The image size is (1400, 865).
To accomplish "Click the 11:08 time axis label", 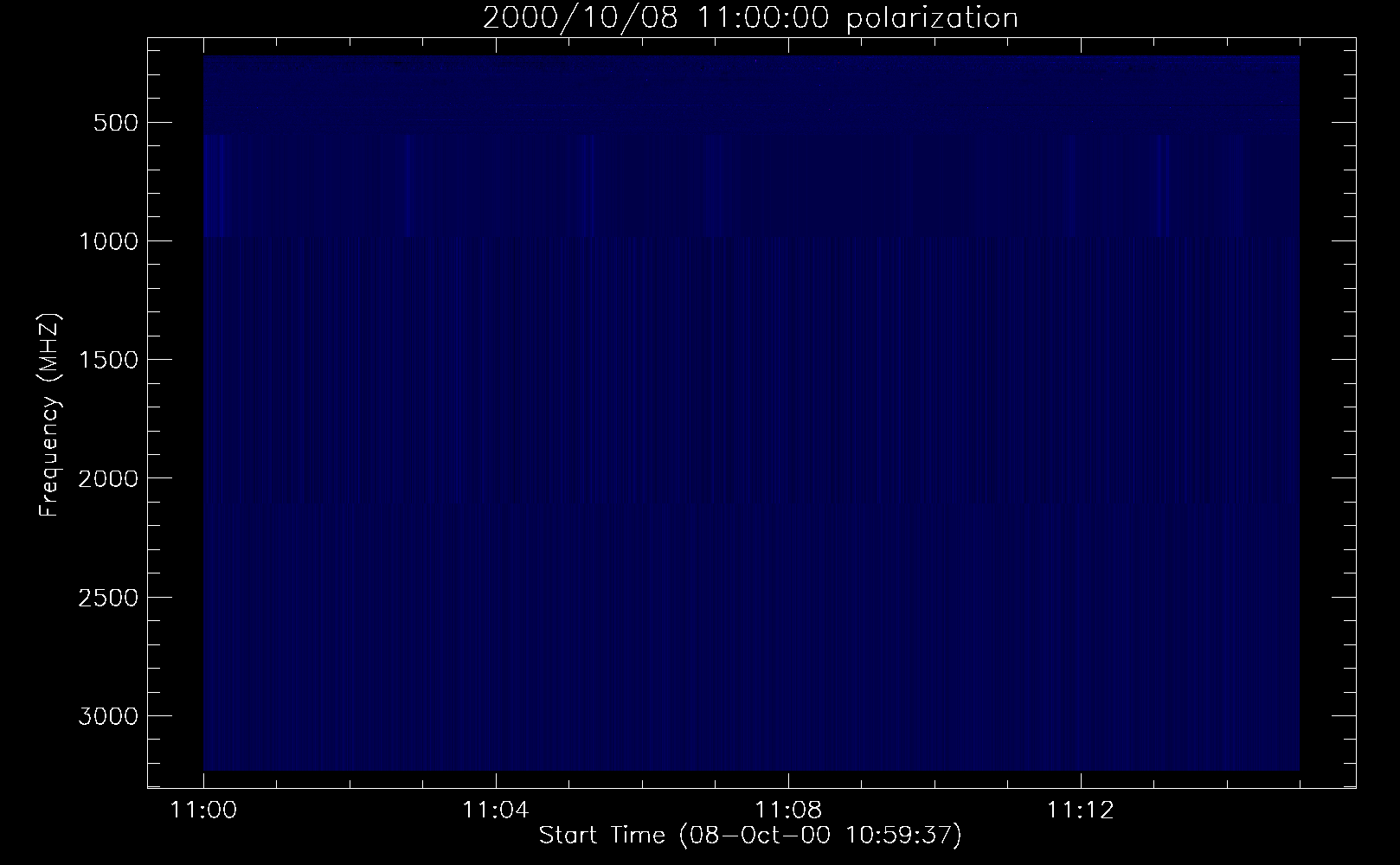I will [788, 811].
